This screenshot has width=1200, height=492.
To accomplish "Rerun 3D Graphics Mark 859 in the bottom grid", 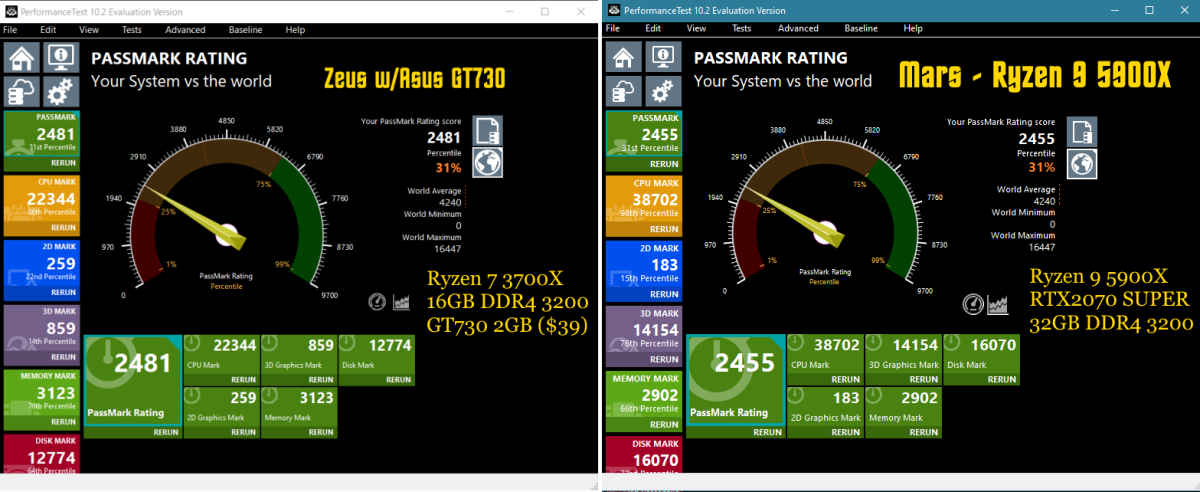I will (321, 380).
